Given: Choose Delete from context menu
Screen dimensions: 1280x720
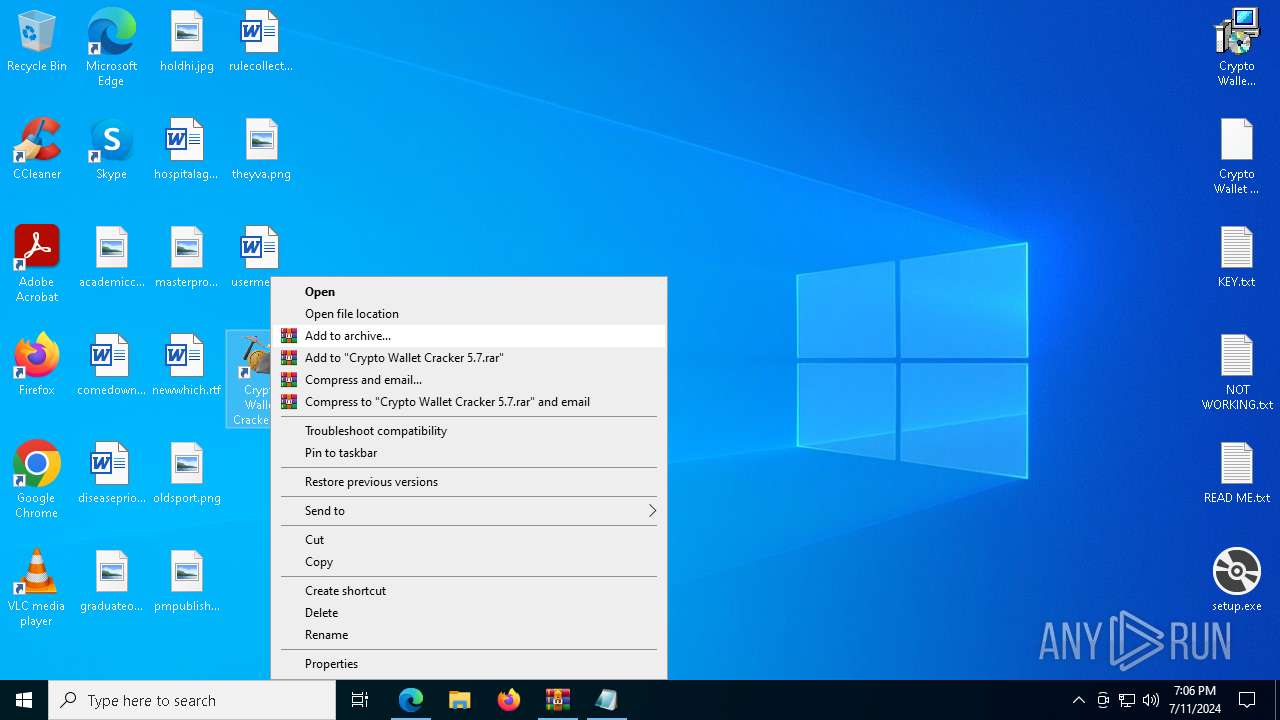Looking at the screenshot, I should tap(468, 613).
